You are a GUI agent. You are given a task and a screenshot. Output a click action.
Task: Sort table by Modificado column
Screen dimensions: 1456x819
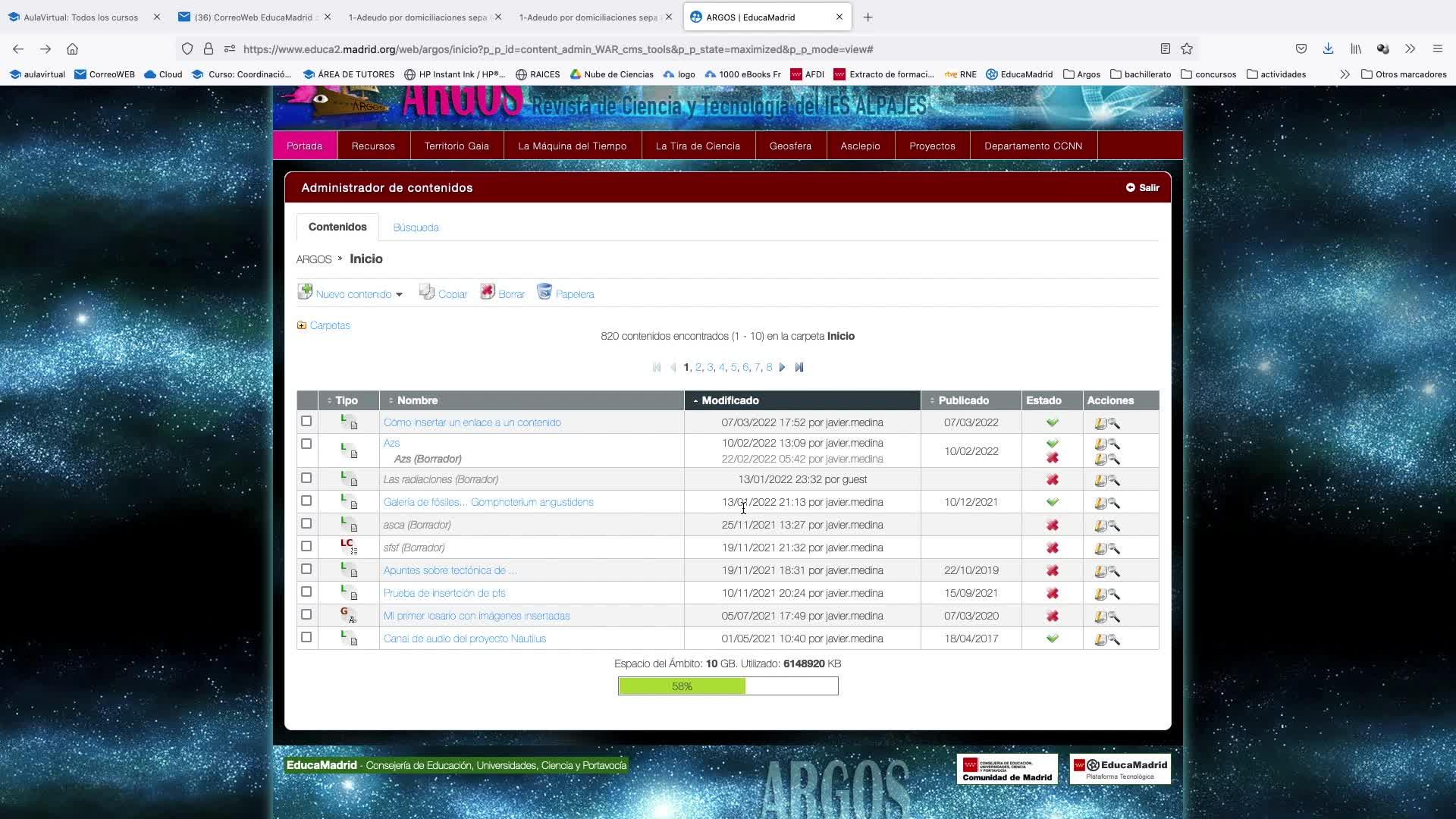coord(730,400)
